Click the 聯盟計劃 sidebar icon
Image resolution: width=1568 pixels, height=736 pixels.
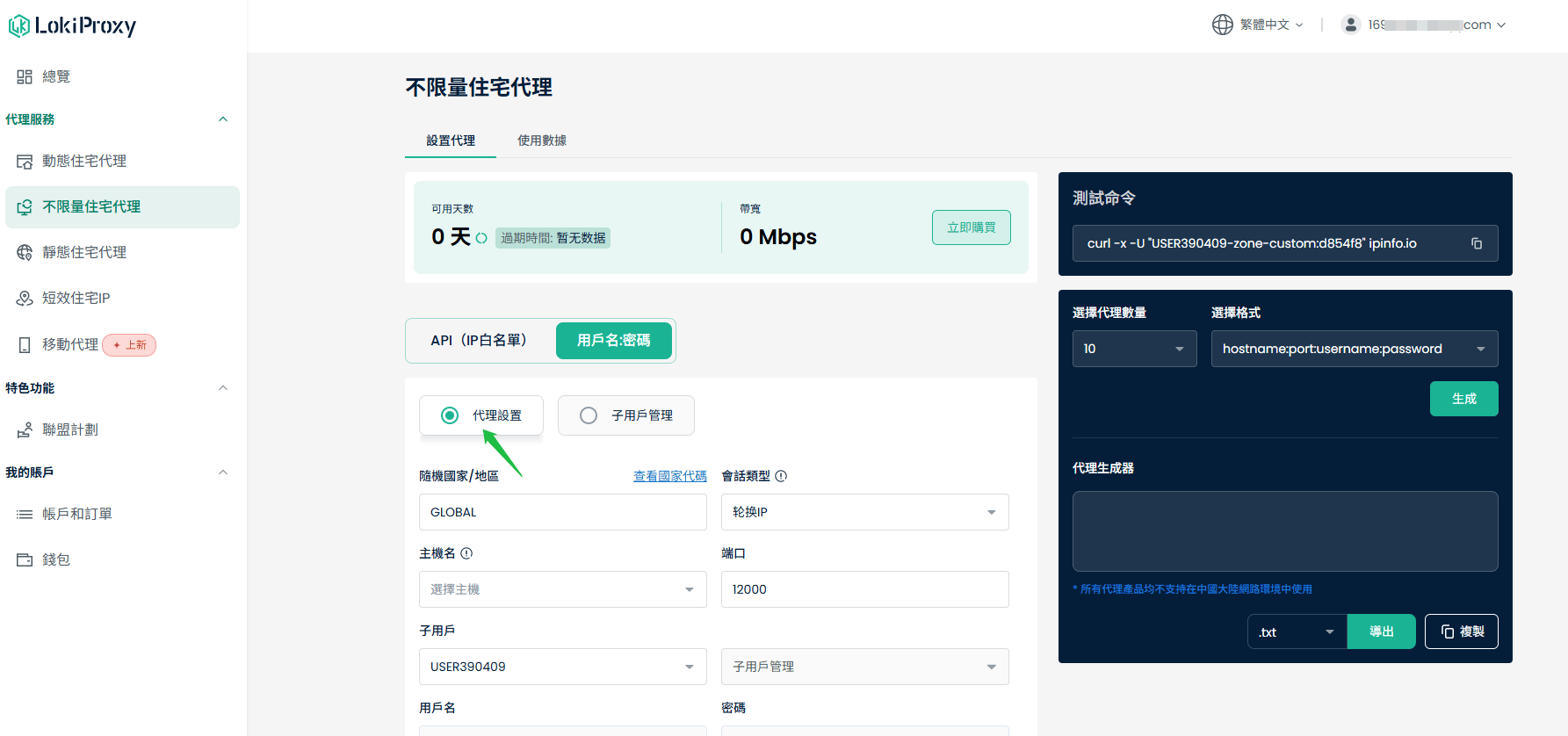click(25, 430)
